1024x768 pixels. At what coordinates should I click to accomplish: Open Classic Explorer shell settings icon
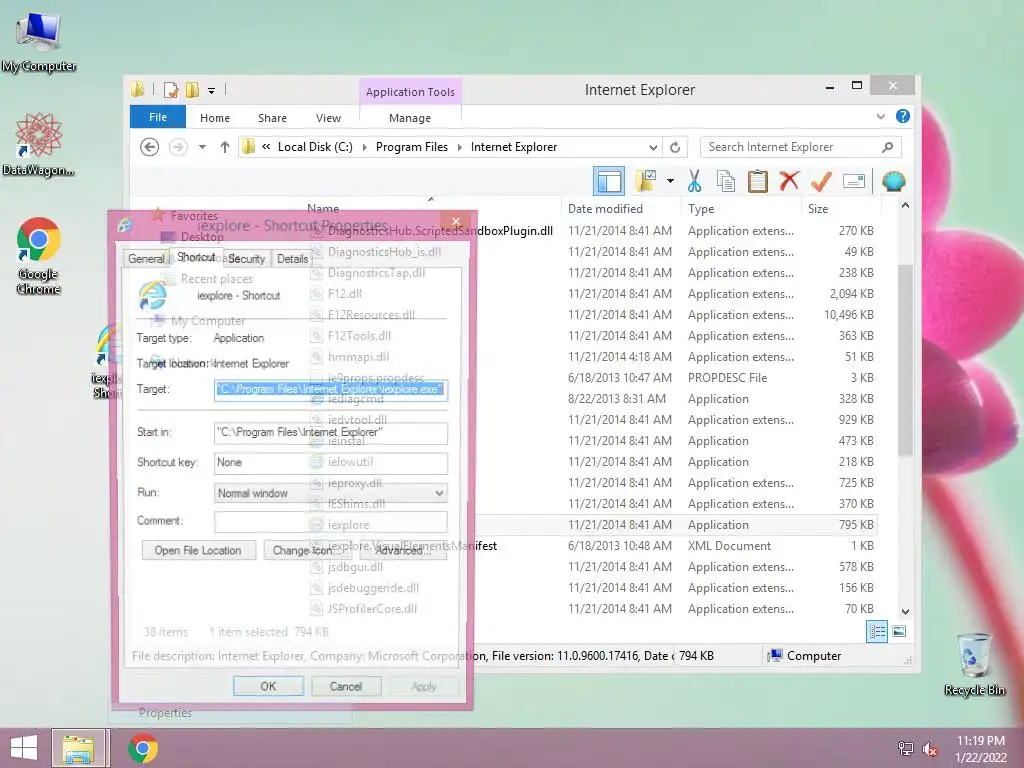click(x=893, y=181)
